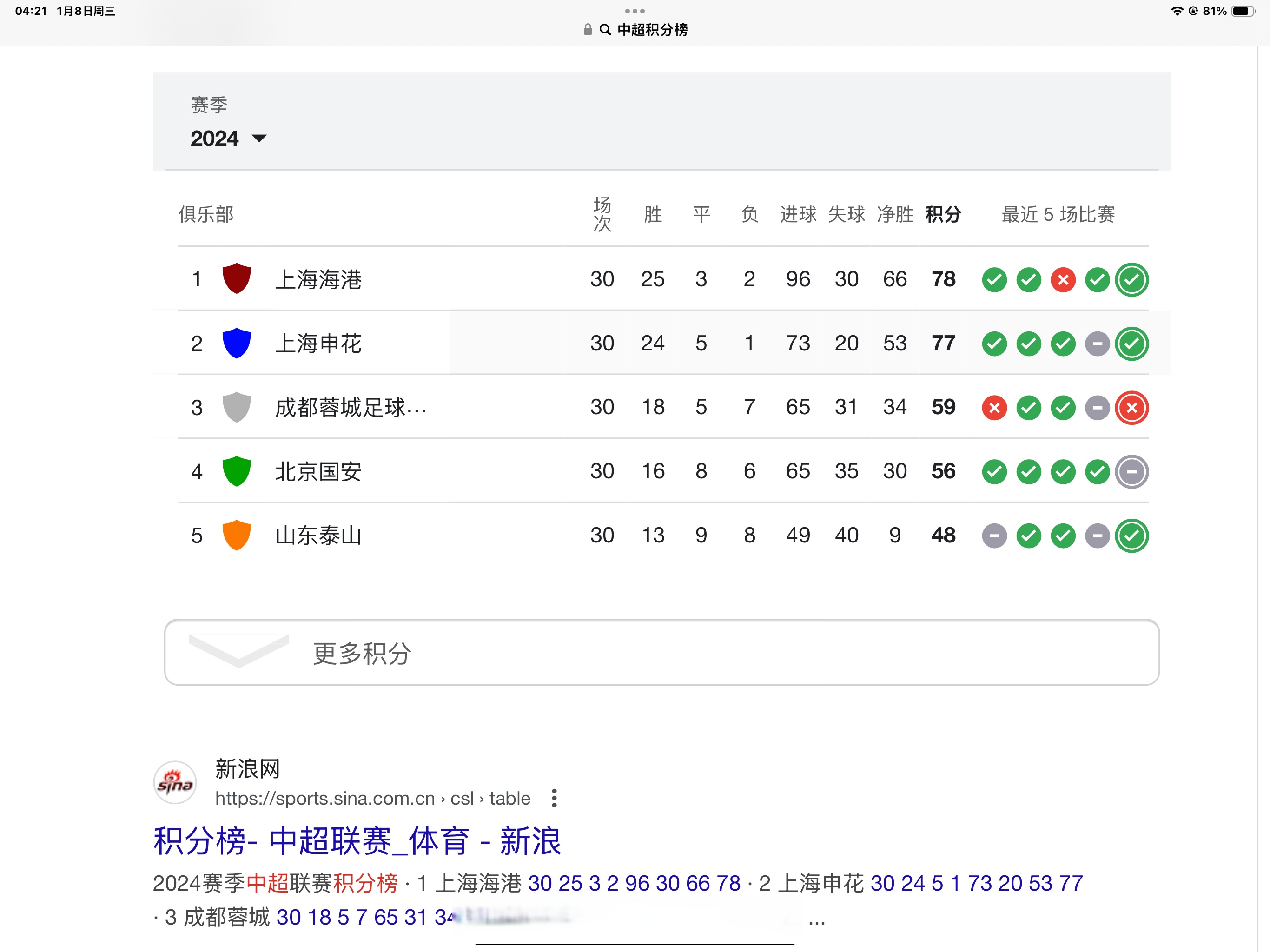Tap the lock icon in address bar

coord(587,29)
